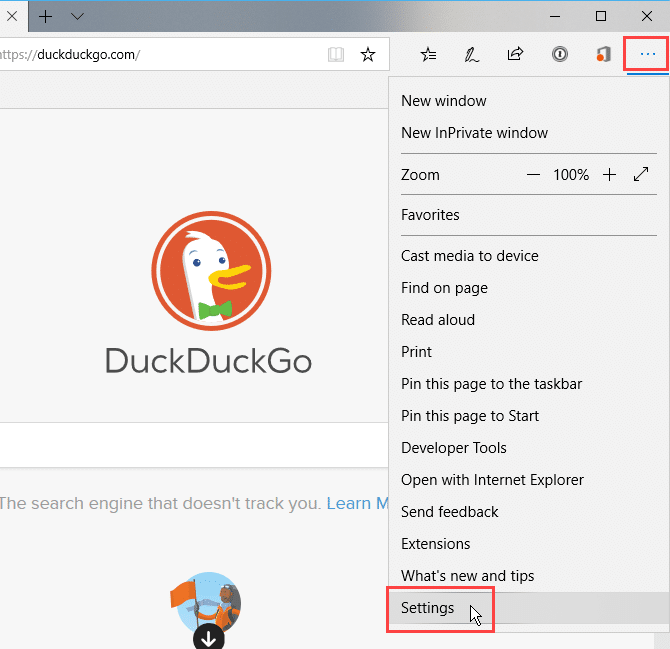Click the Add notes pen icon
Image resolution: width=670 pixels, height=649 pixels.
pyautogui.click(x=472, y=55)
